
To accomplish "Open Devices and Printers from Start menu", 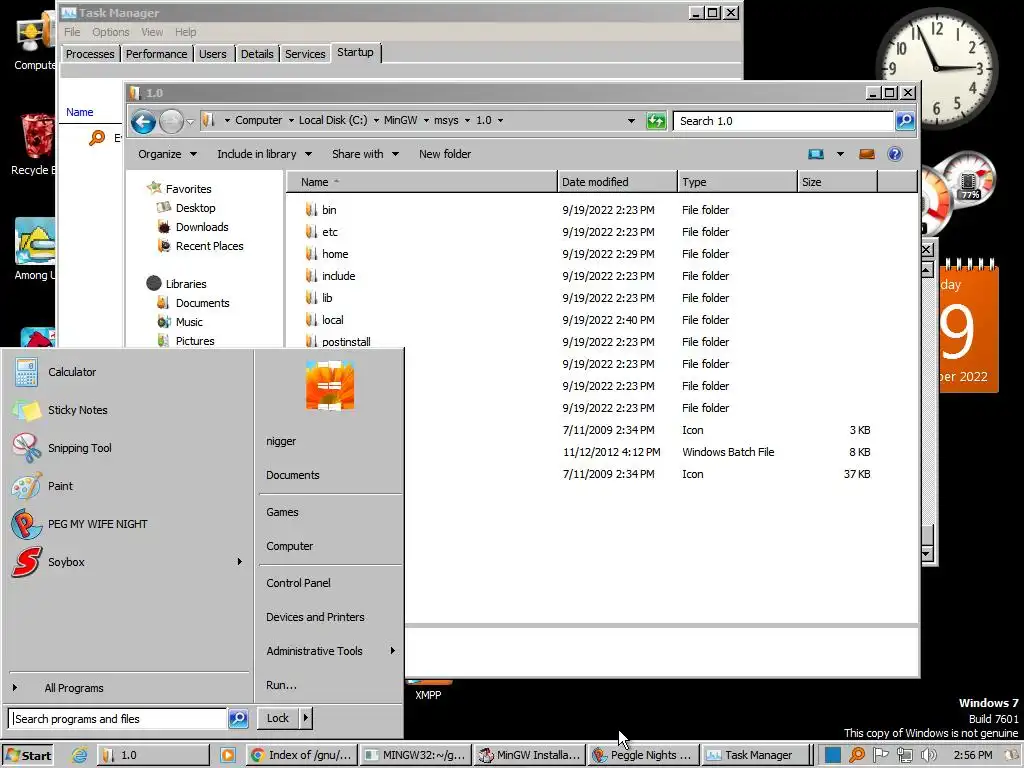I will click(x=315, y=617).
